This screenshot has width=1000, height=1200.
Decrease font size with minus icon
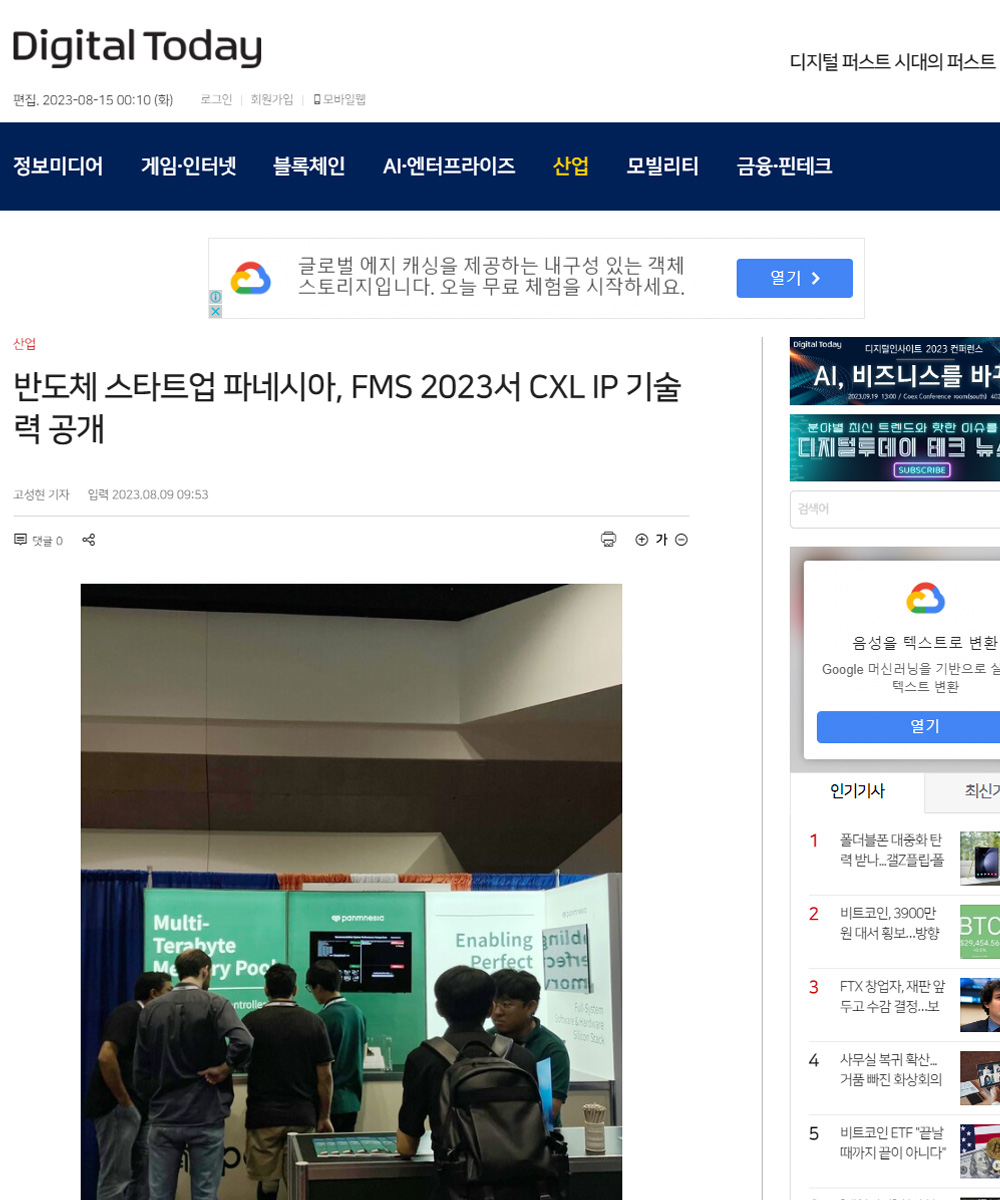pyautogui.click(x=682, y=540)
